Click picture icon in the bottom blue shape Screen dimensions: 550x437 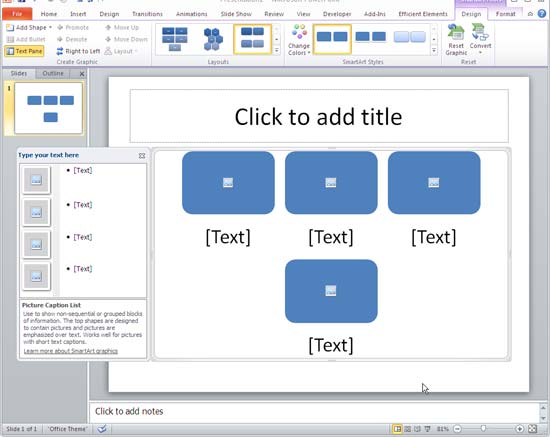331,291
